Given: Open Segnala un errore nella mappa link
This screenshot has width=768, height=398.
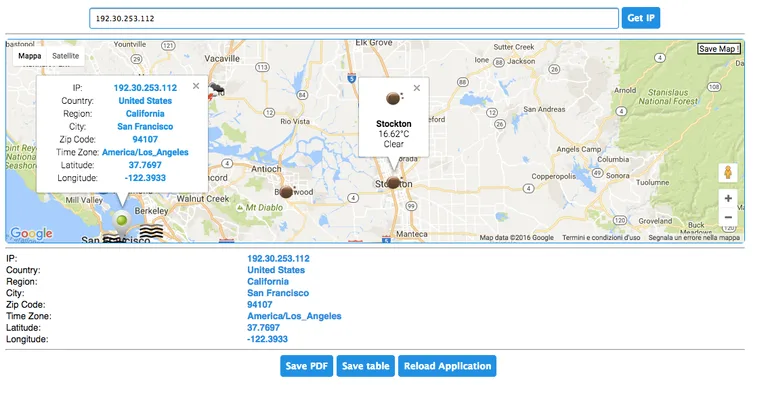Looking at the screenshot, I should [x=694, y=237].
